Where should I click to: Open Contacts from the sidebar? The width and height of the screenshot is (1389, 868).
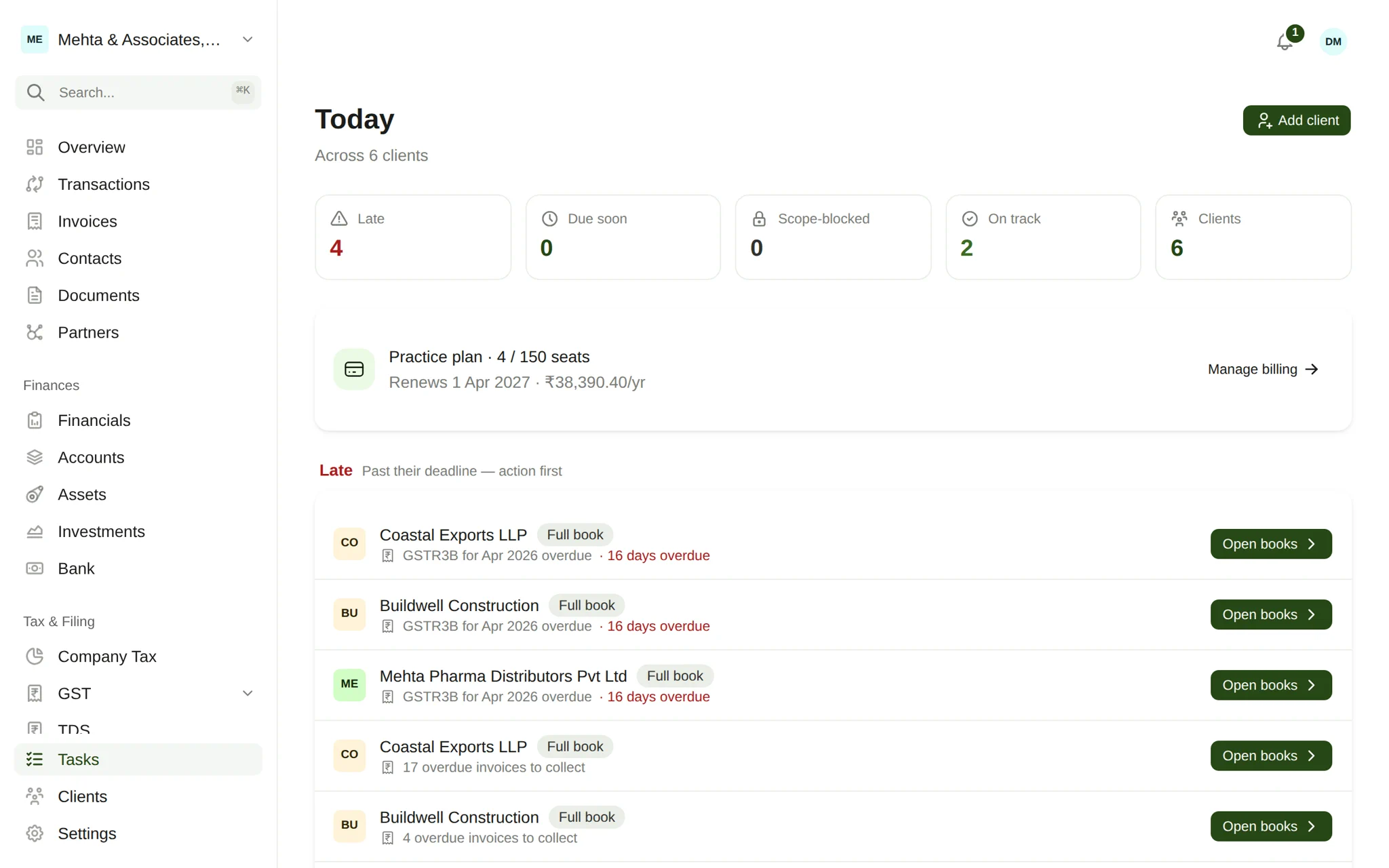(138, 258)
